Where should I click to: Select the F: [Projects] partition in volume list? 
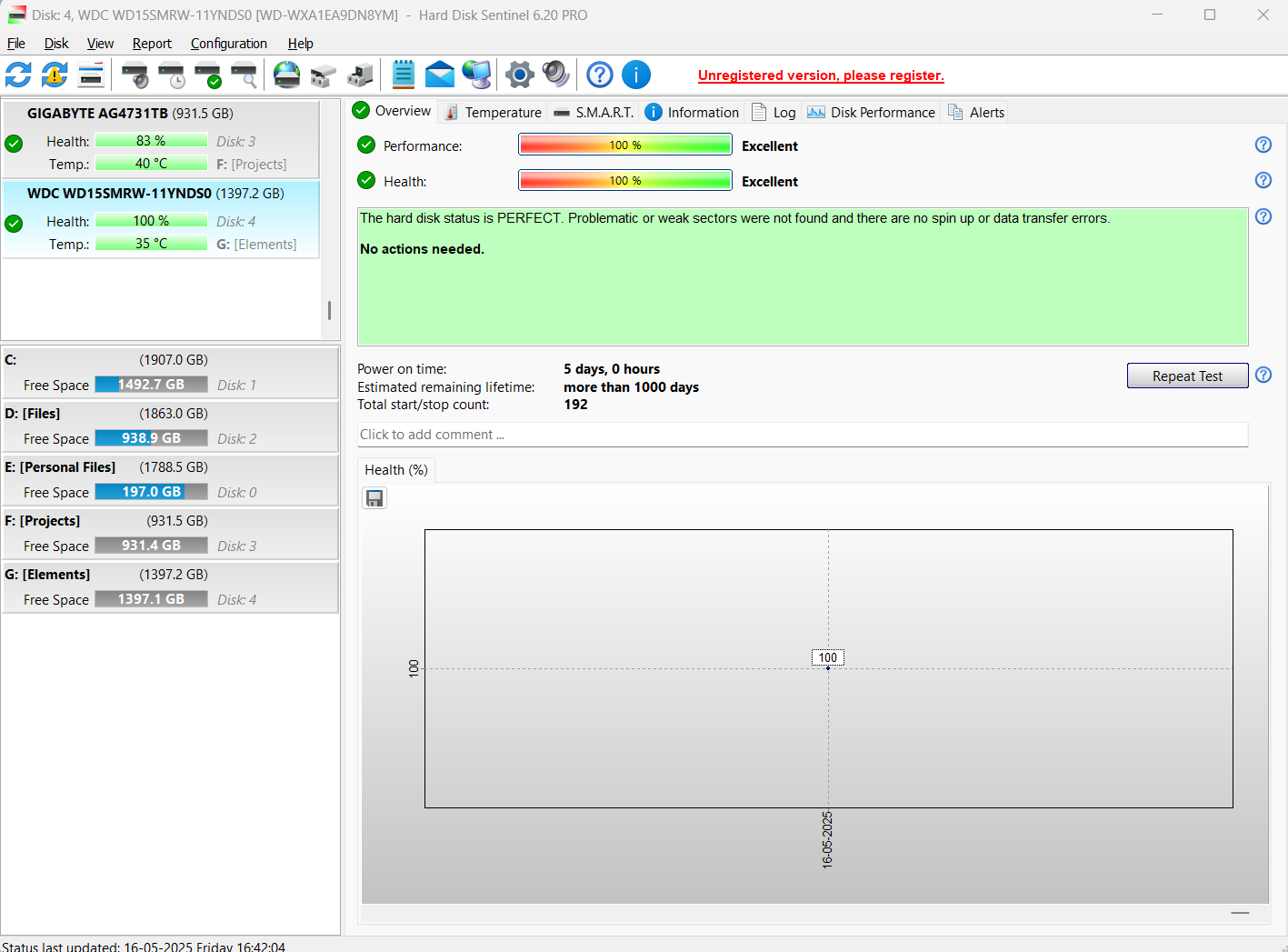tap(170, 533)
